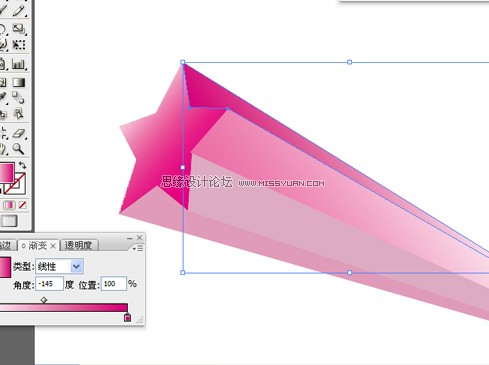Close the gradient panel group
This screenshot has height=365, width=489.
point(140,238)
